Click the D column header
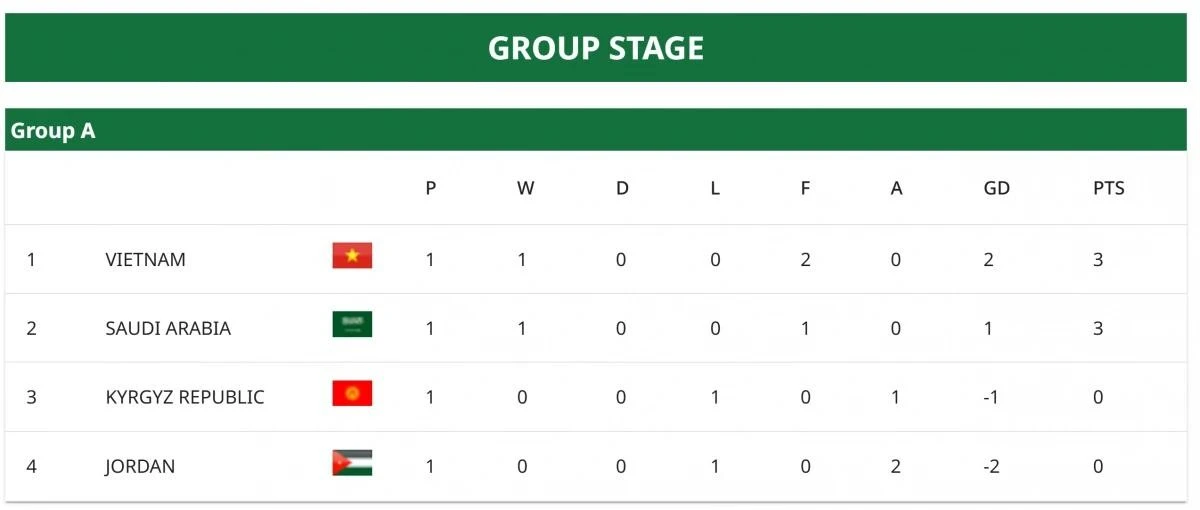This screenshot has width=1200, height=510. coord(622,188)
